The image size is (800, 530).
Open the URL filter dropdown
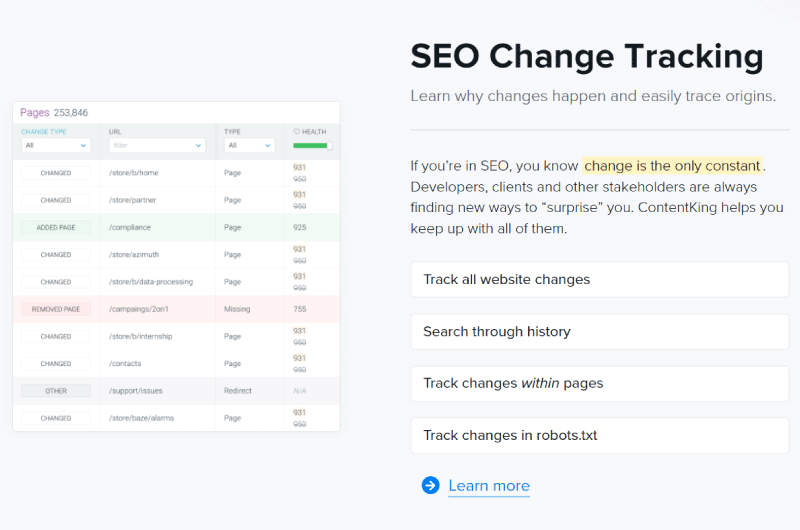(x=157, y=145)
